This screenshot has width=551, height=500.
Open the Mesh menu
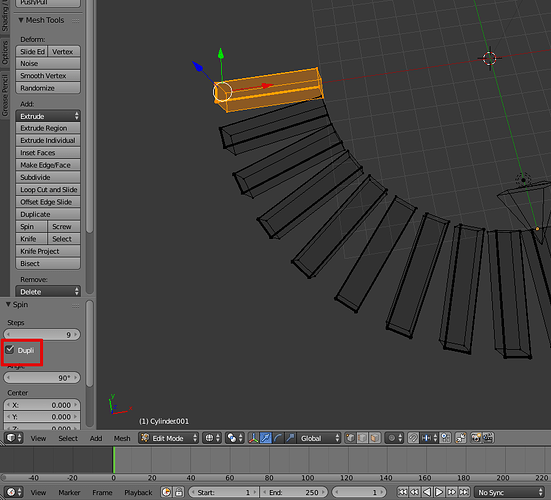[x=122, y=439]
